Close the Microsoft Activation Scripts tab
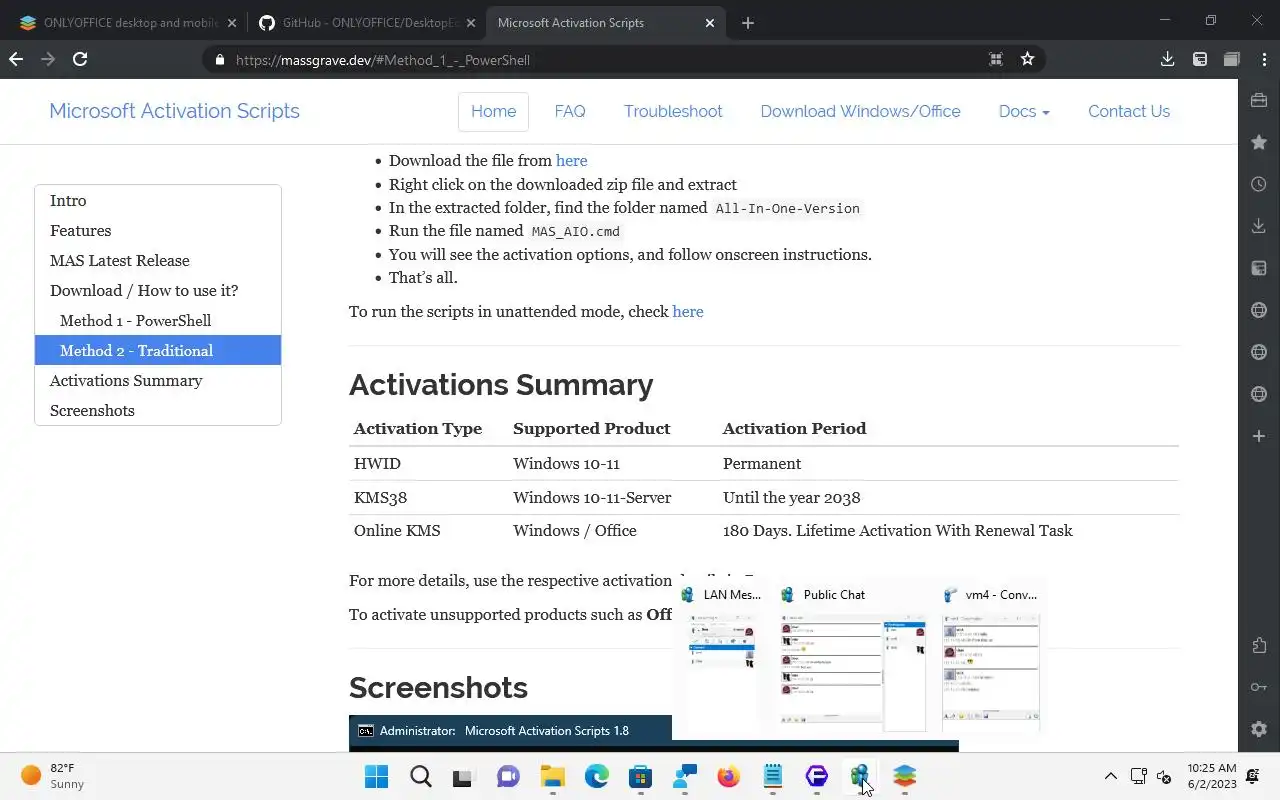The height and width of the screenshot is (800, 1280). click(710, 22)
